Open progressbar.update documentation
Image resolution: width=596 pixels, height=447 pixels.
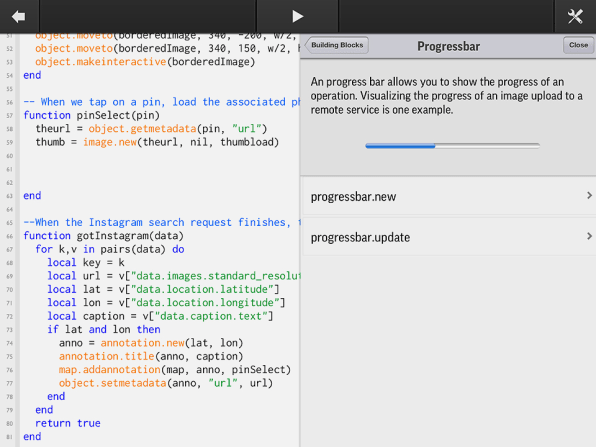tap(449, 238)
